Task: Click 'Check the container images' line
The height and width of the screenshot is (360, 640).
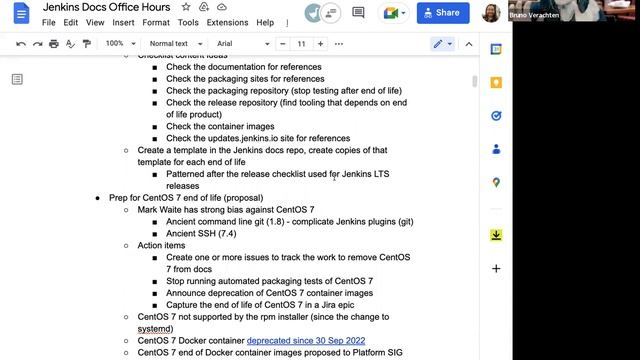Action: pos(220,126)
